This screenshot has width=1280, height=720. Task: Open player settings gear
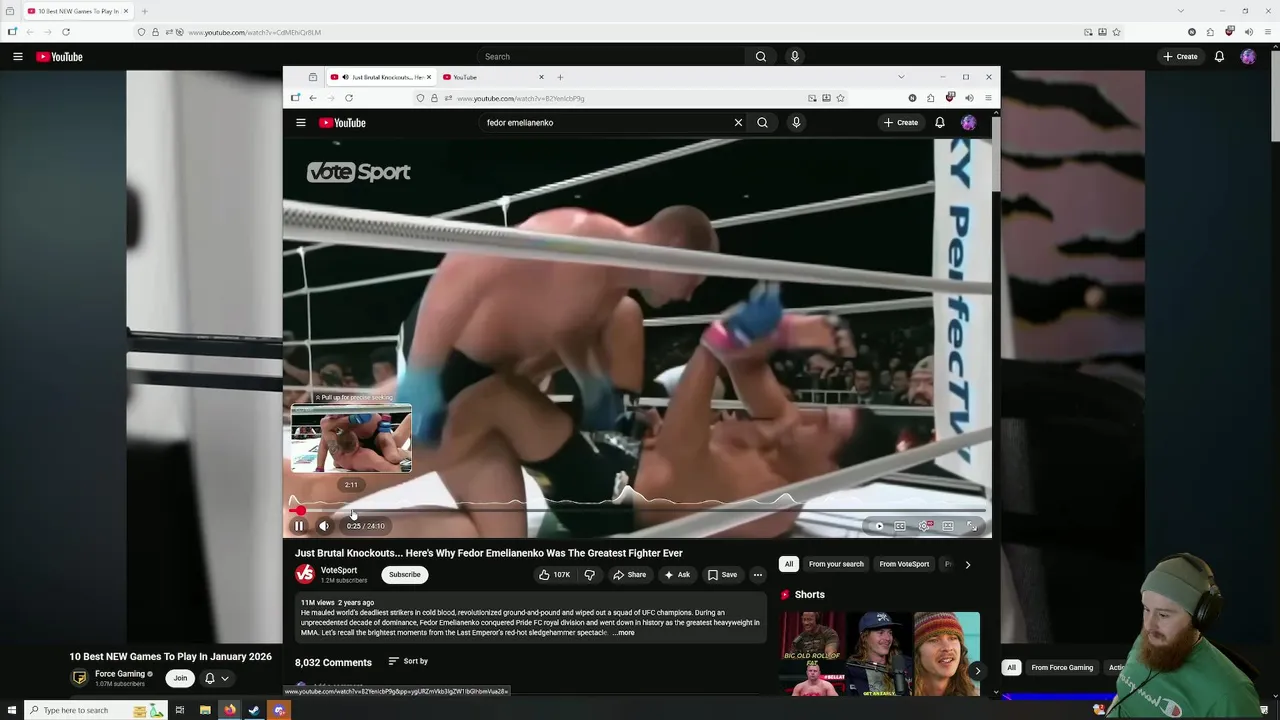coord(925,526)
